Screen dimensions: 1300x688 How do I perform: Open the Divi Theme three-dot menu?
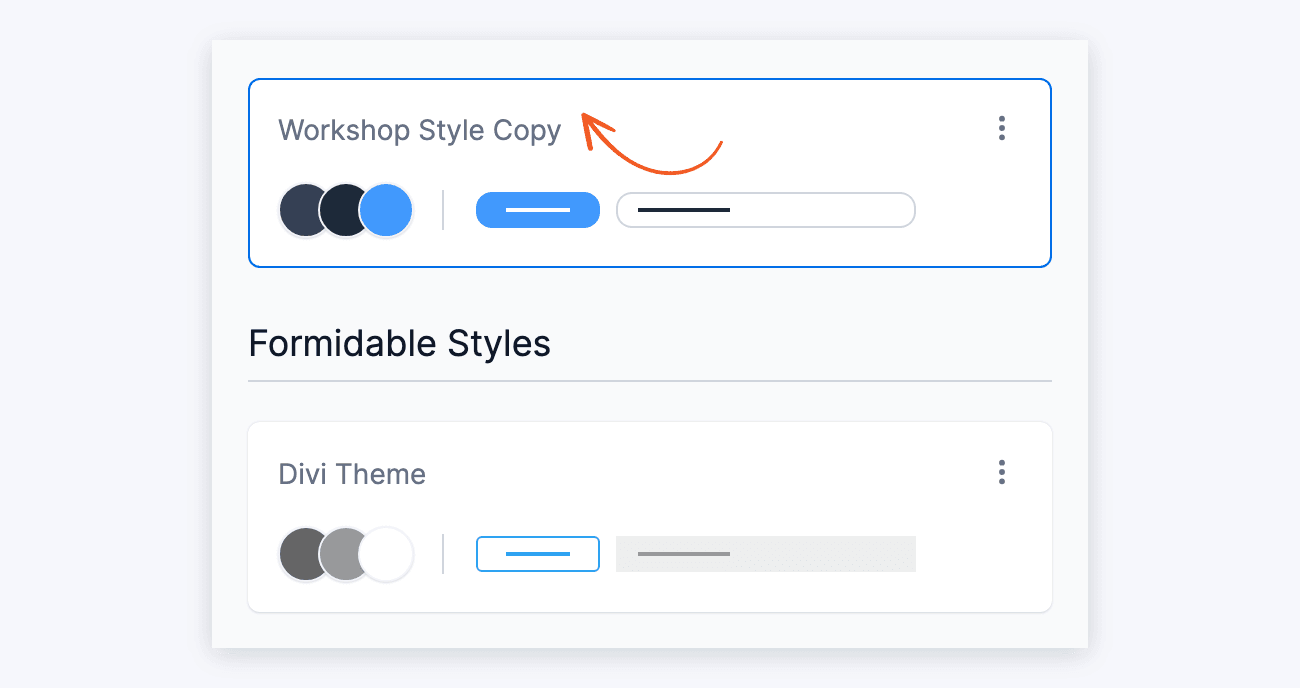coord(1001,472)
